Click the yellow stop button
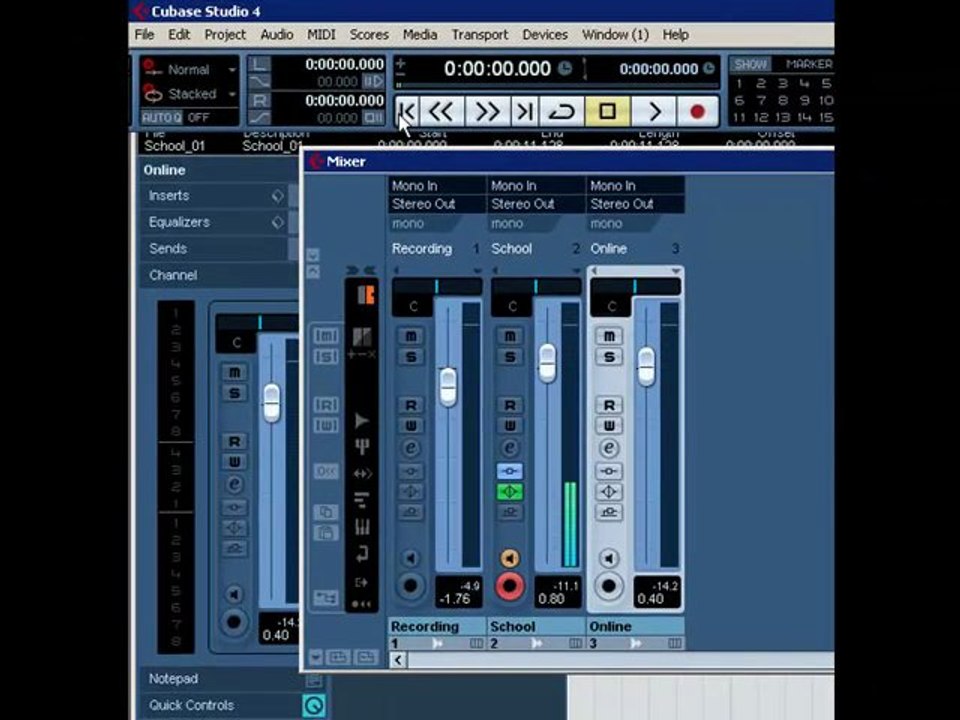 [607, 111]
